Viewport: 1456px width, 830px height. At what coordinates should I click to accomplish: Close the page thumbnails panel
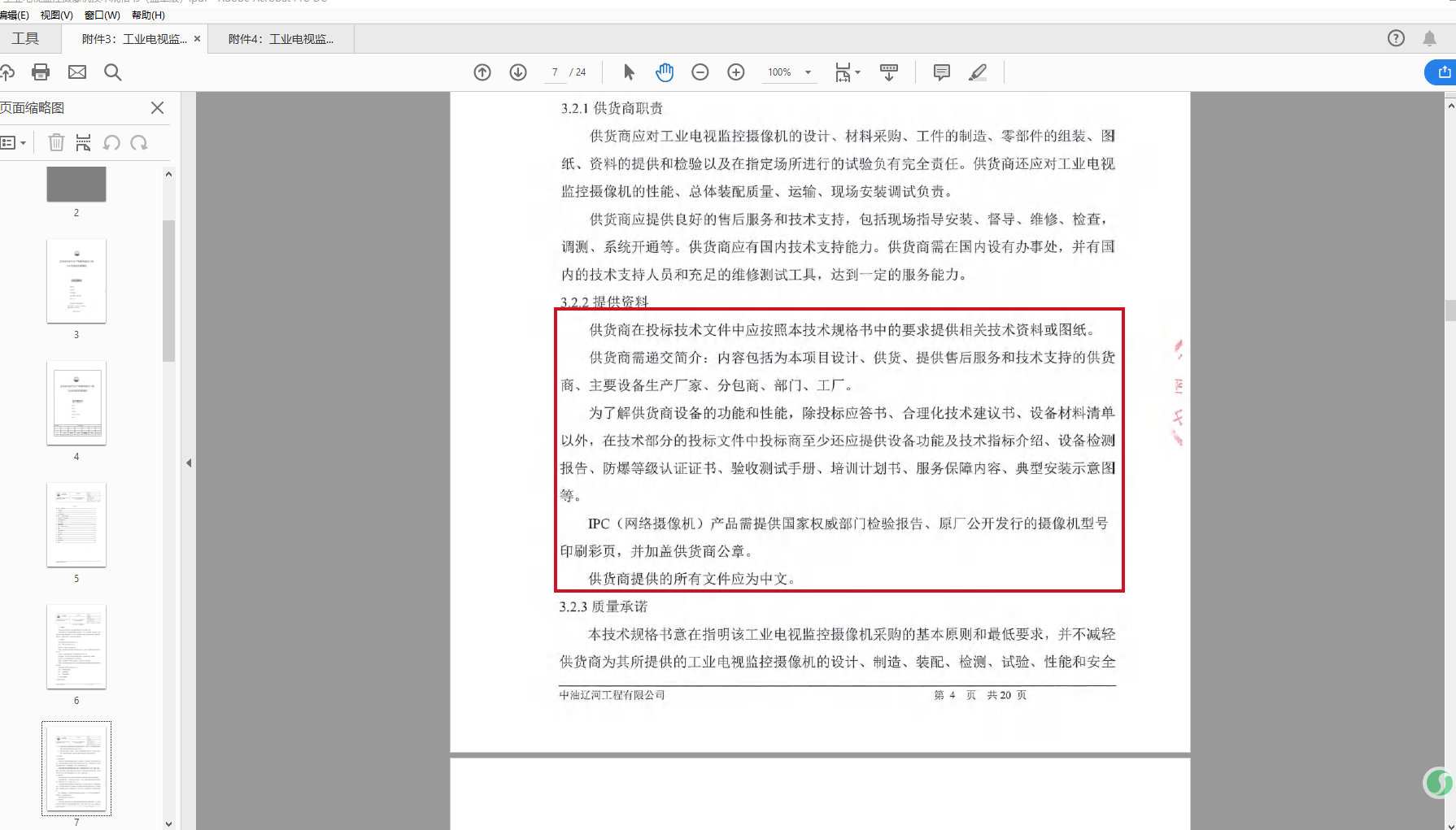[x=157, y=107]
